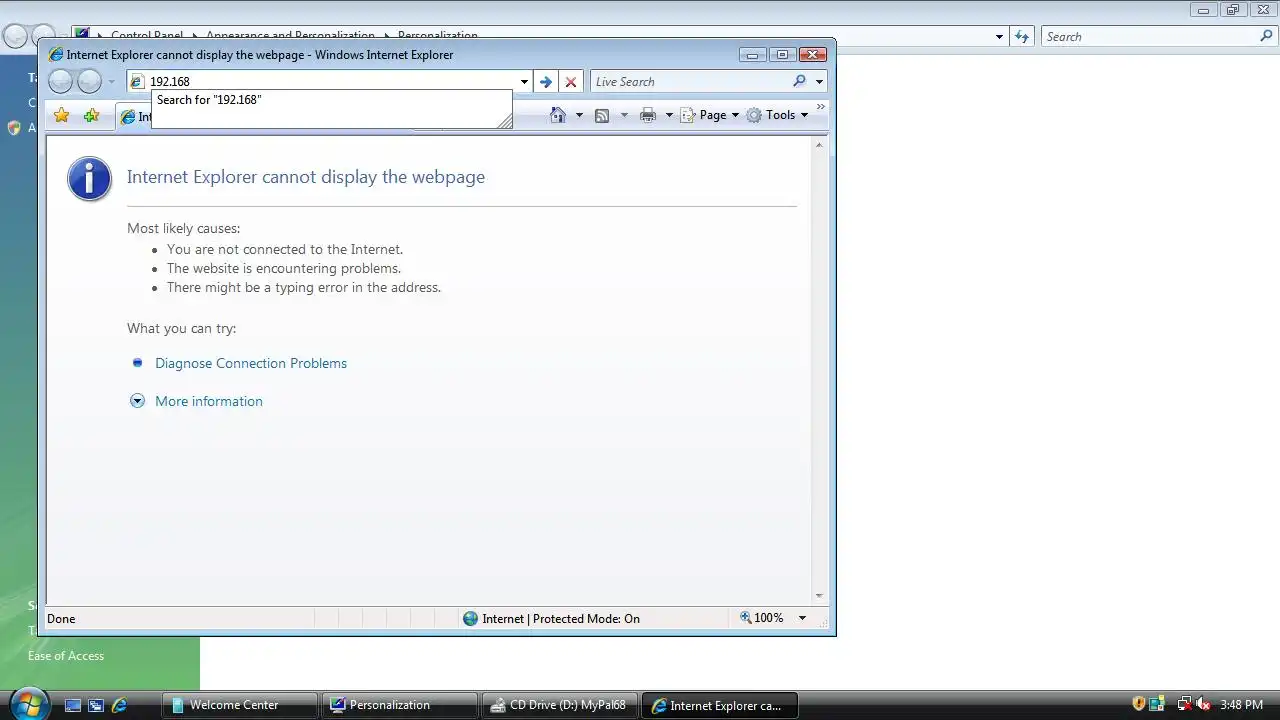Click the 100% zoom value
This screenshot has width=1280, height=720.
769,618
